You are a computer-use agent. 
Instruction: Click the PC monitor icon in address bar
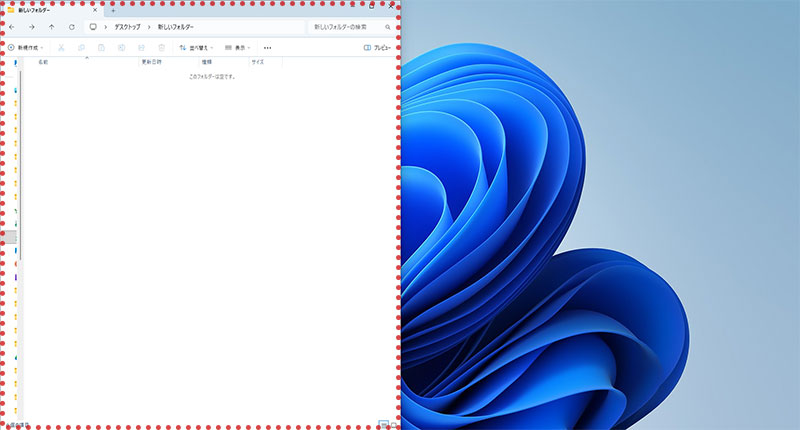pos(93,27)
